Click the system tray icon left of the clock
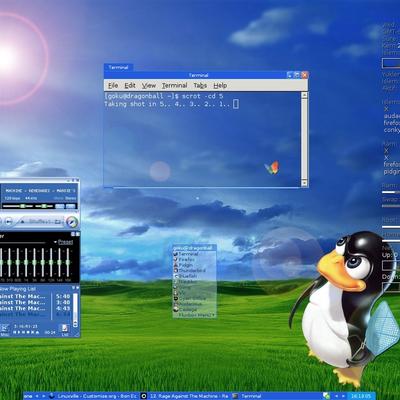This screenshot has height=400, width=400. (x=326, y=396)
